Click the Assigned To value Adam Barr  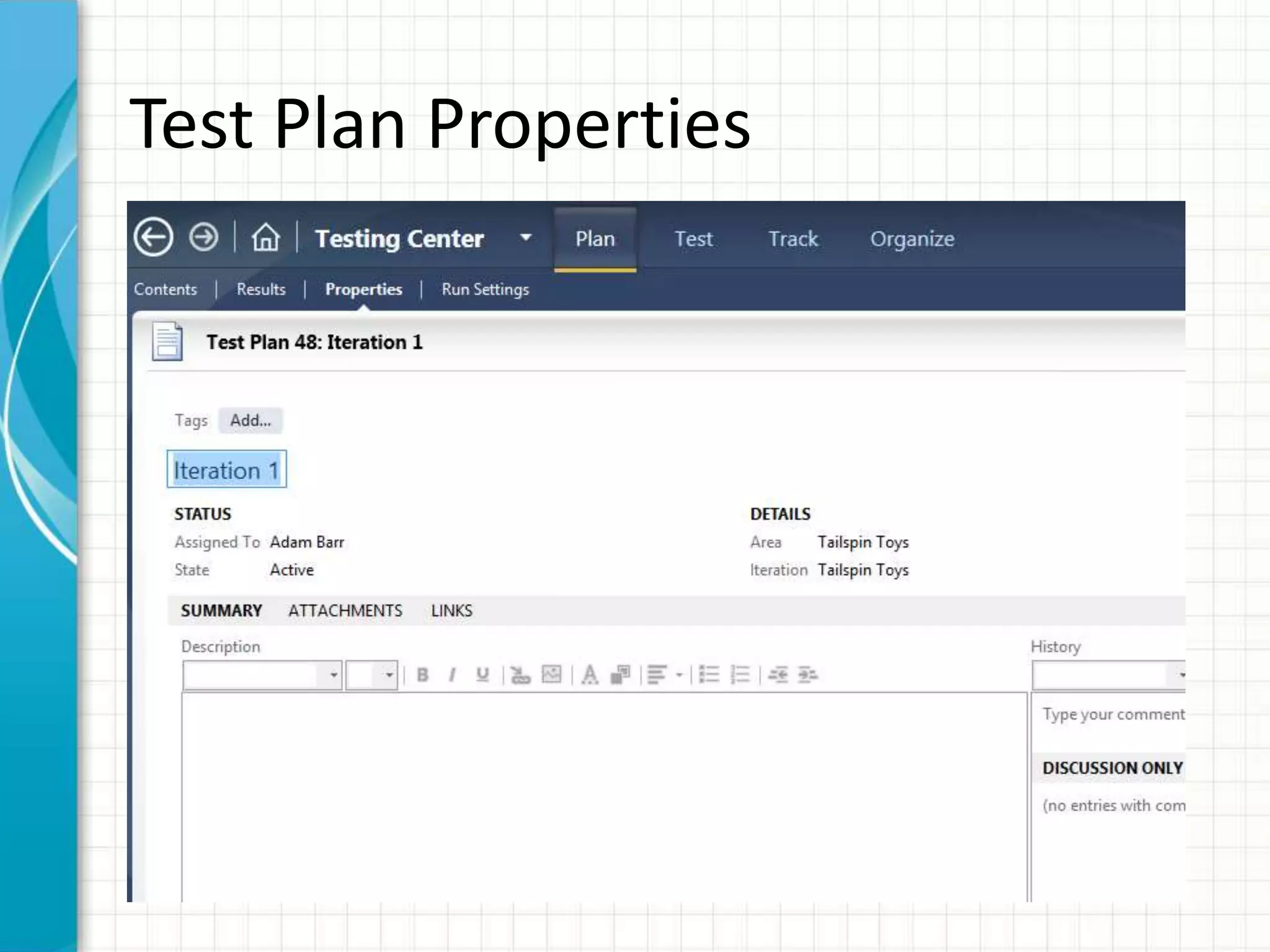coord(307,542)
